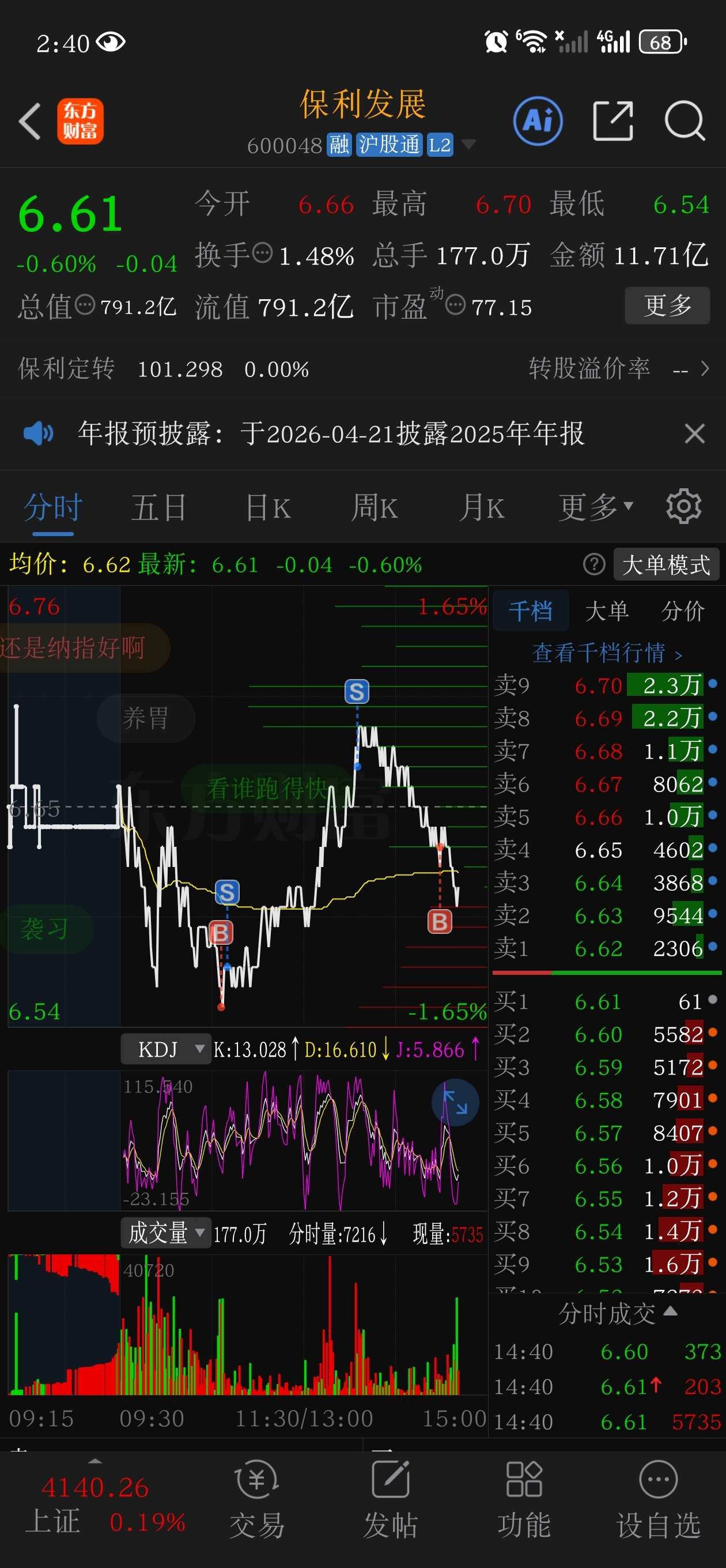Switch to 分时 tab
The width and height of the screenshot is (726, 1568).
[53, 507]
